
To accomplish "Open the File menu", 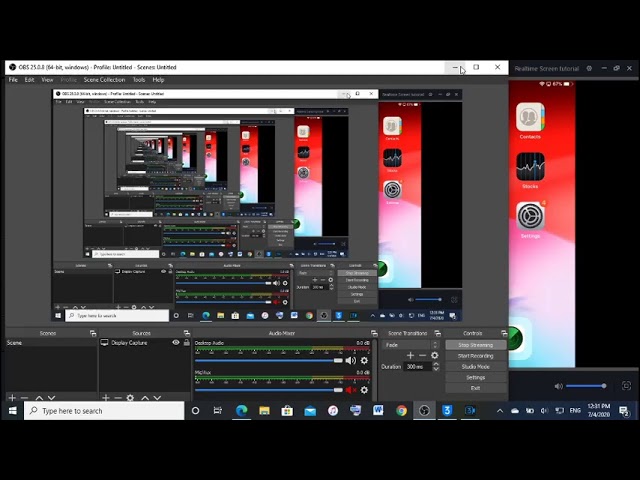I will click(13, 80).
